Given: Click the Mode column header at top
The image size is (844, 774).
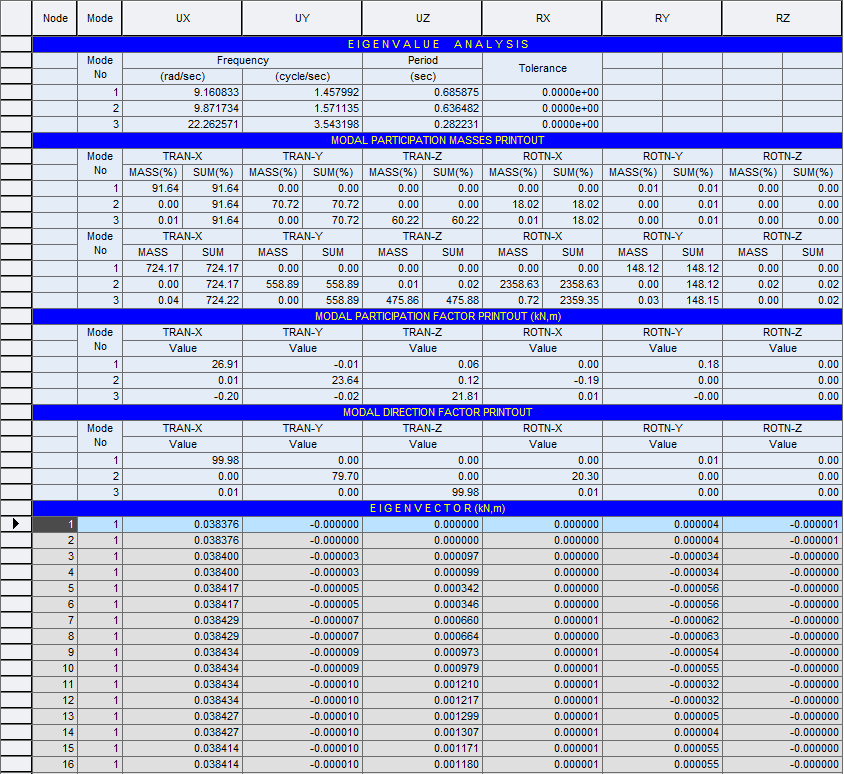Looking at the screenshot, I should coord(100,18).
